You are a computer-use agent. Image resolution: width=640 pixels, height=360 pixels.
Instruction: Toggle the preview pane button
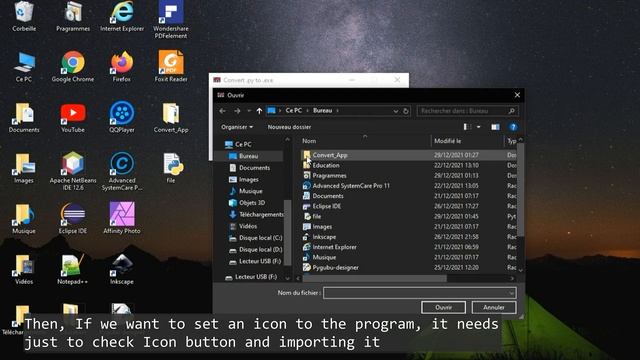coord(495,127)
